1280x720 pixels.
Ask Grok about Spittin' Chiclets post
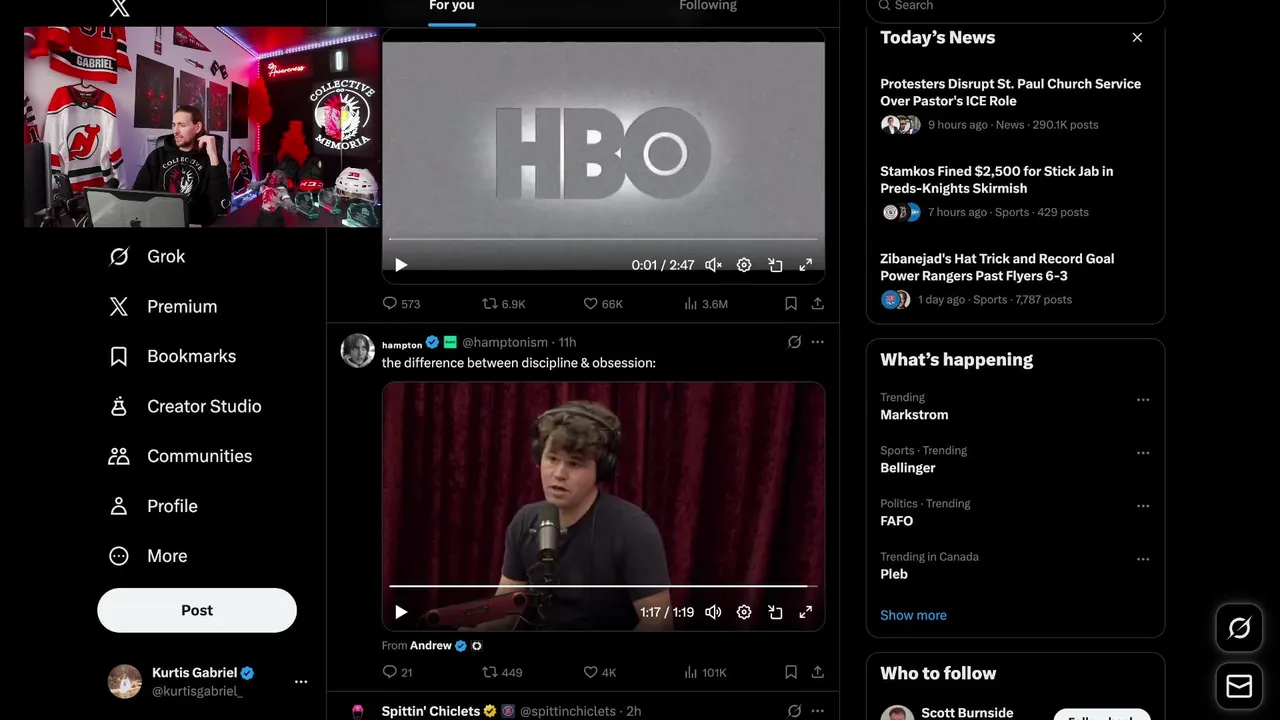click(794, 711)
